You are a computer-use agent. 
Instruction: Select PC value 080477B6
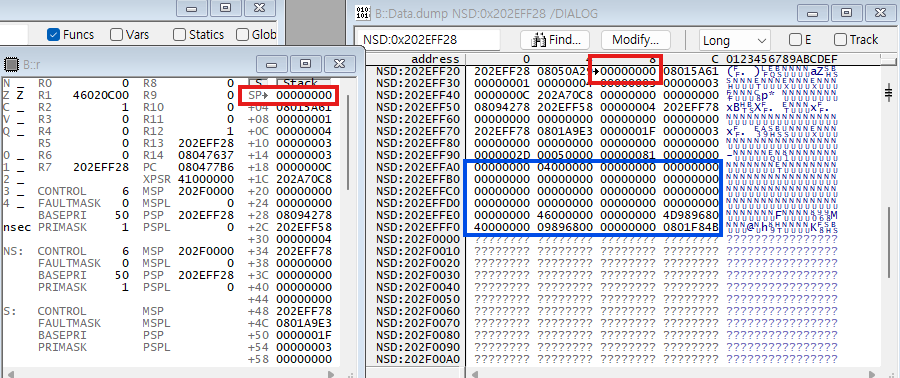pos(206,167)
